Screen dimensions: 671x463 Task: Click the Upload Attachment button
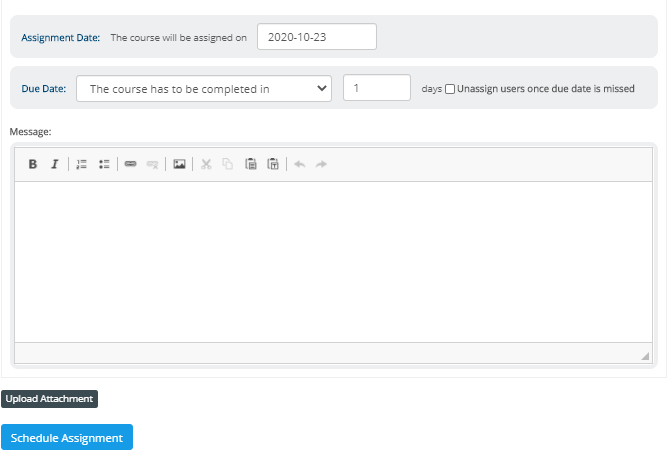[49, 399]
